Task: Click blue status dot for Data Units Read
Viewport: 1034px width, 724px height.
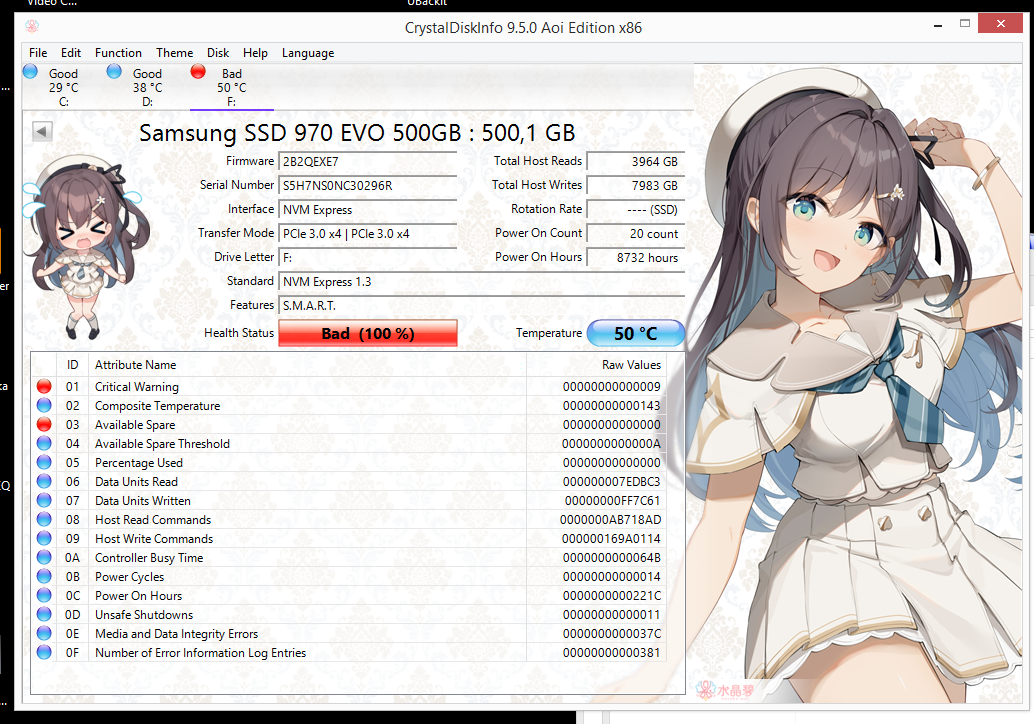Action: (x=44, y=481)
